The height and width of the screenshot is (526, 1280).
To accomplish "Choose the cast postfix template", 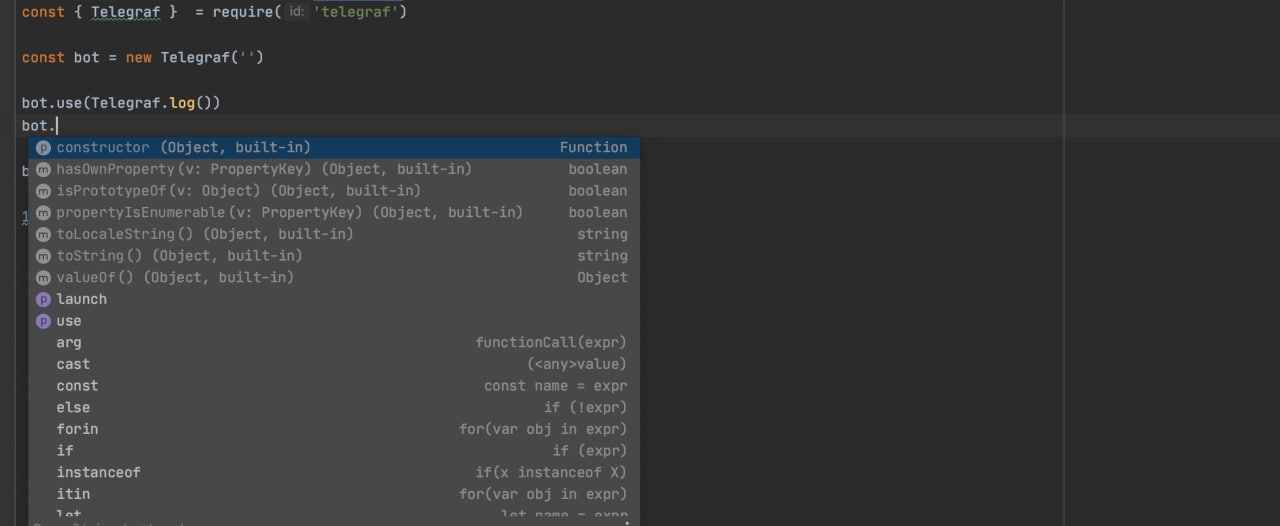I will (x=334, y=364).
